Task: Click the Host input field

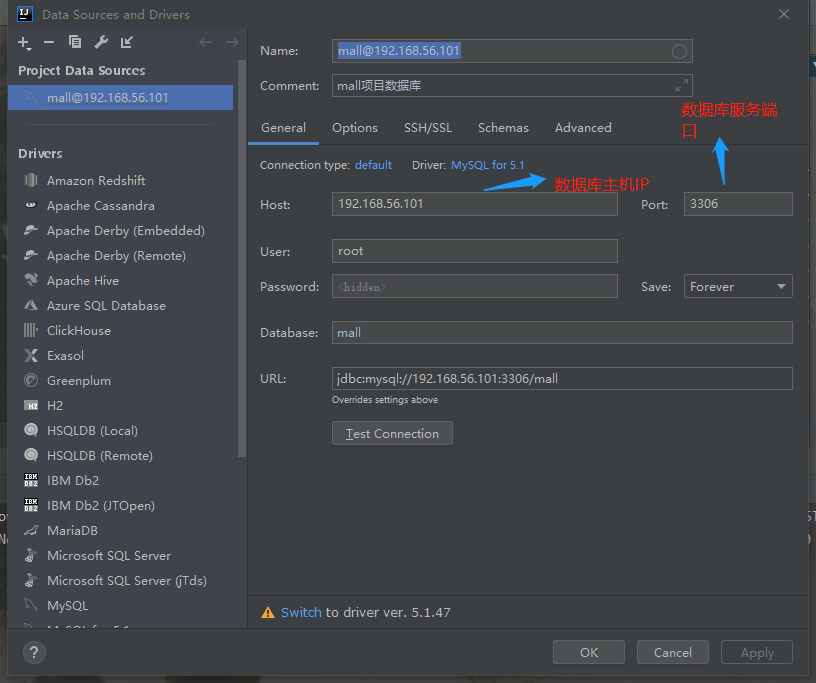Action: coord(475,204)
